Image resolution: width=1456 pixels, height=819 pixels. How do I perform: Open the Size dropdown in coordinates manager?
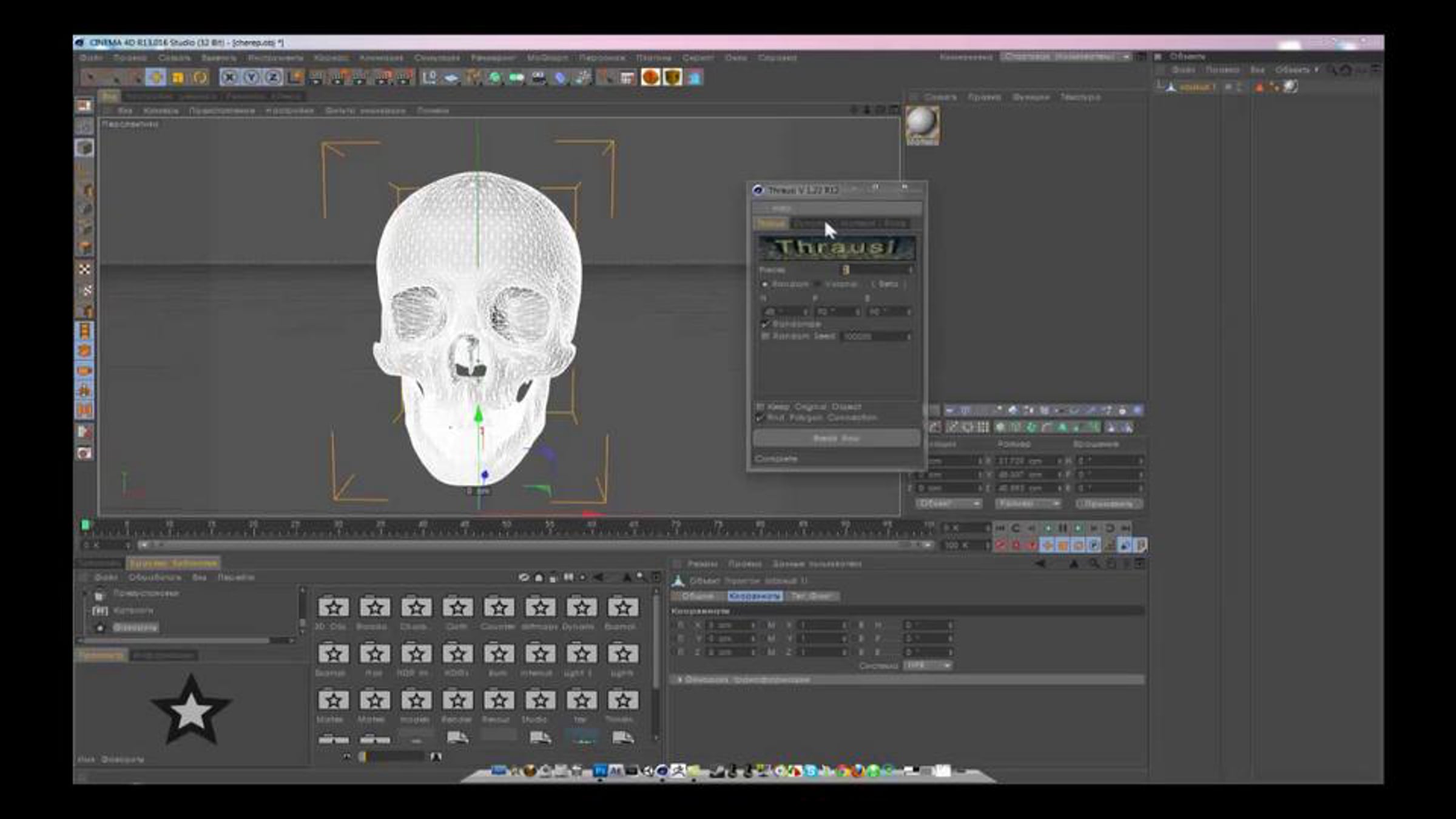1028,504
